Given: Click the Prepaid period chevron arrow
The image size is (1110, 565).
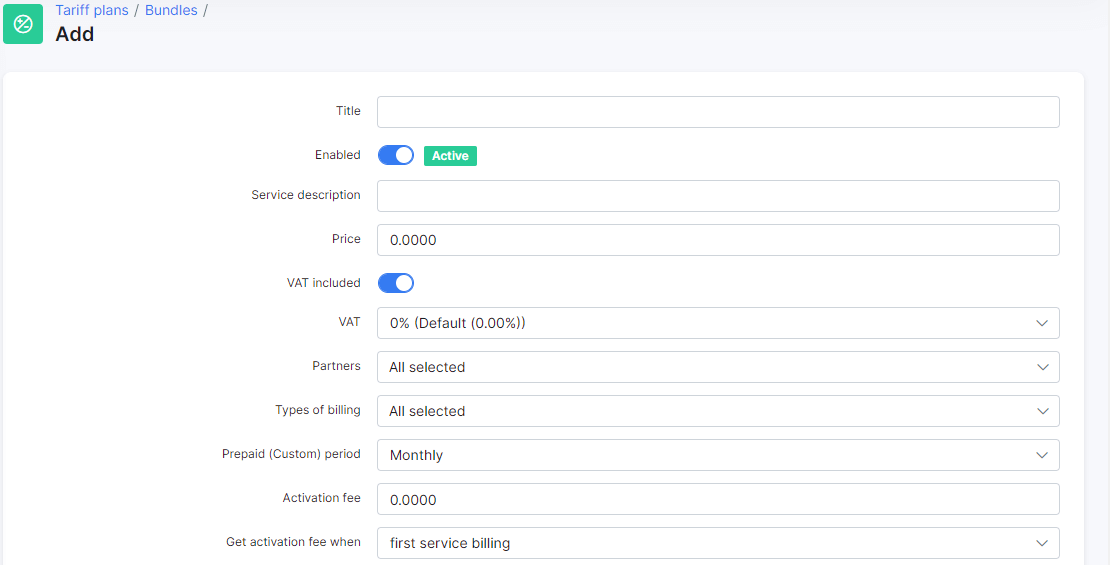Looking at the screenshot, I should tap(1041, 455).
